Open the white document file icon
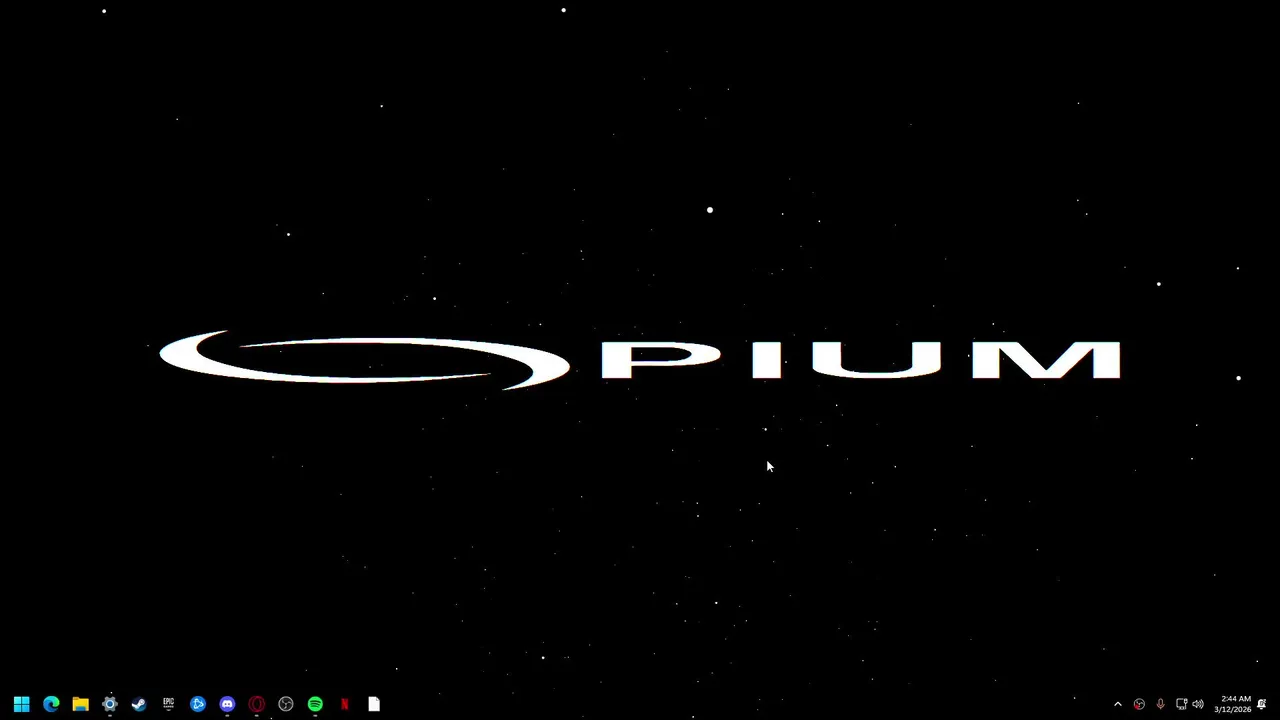1280x720 pixels. click(374, 704)
